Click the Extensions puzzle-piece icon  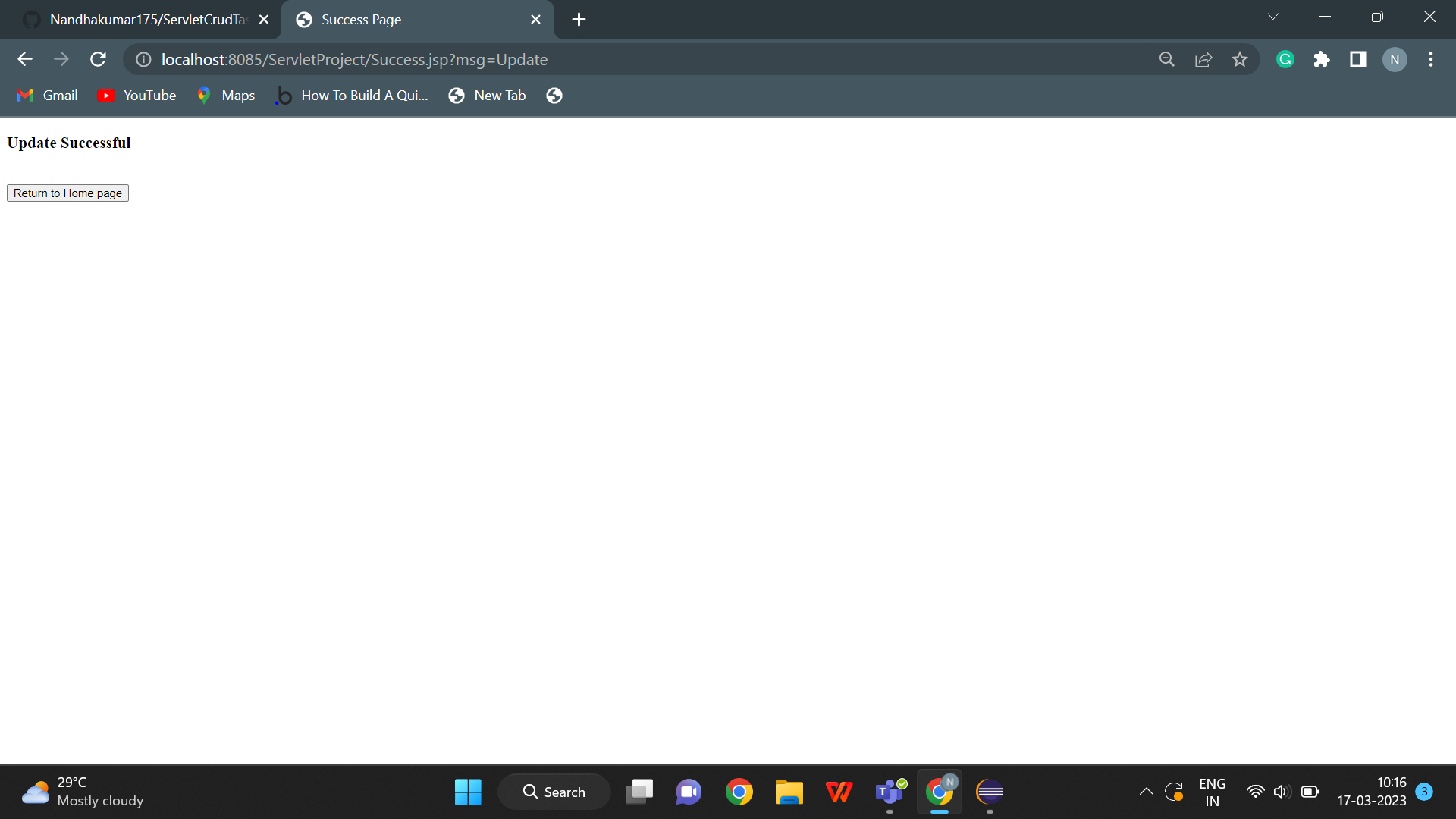(x=1322, y=59)
